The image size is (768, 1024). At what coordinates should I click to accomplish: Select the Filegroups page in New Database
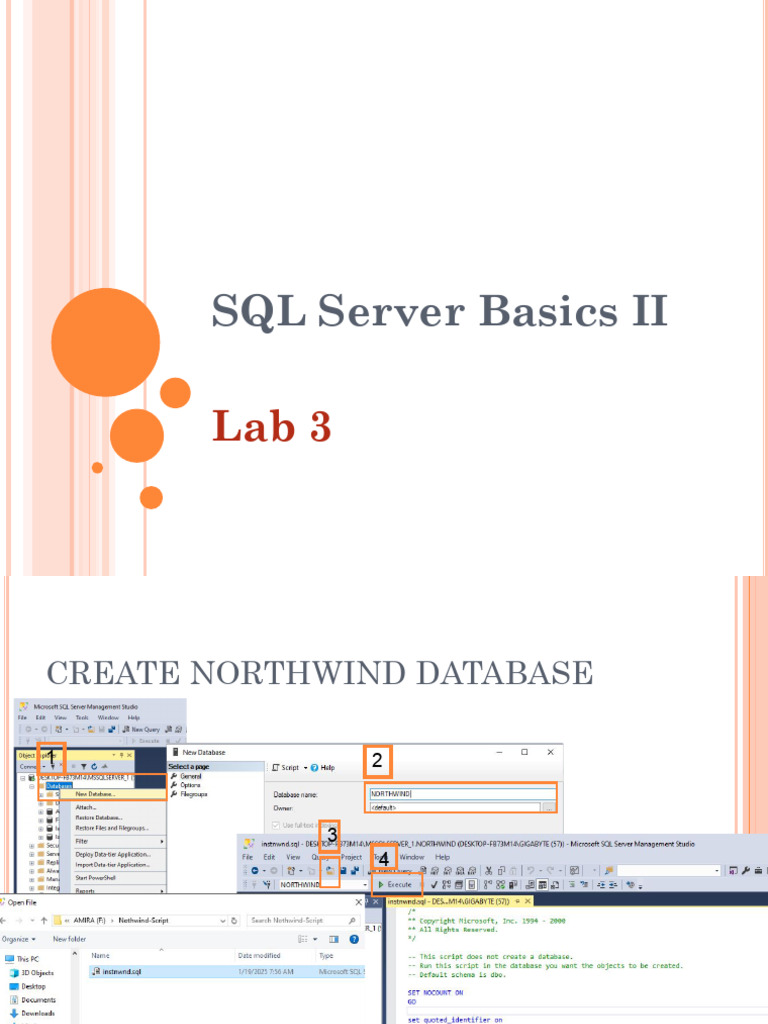click(x=189, y=794)
